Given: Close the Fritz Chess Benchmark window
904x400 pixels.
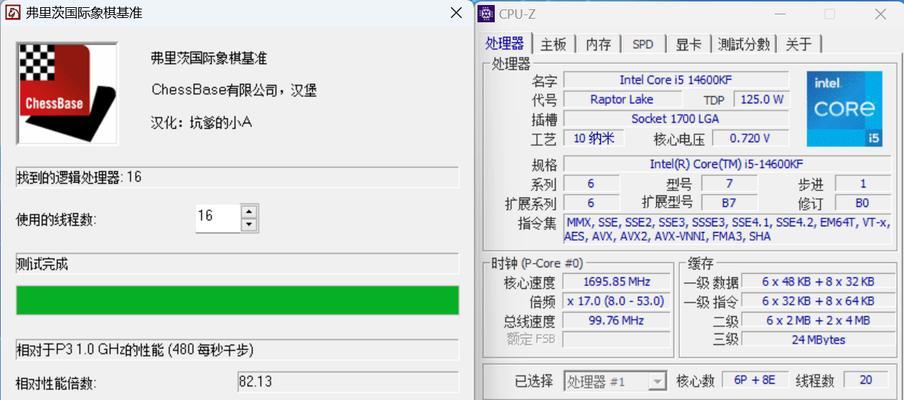Looking at the screenshot, I should click(x=456, y=13).
